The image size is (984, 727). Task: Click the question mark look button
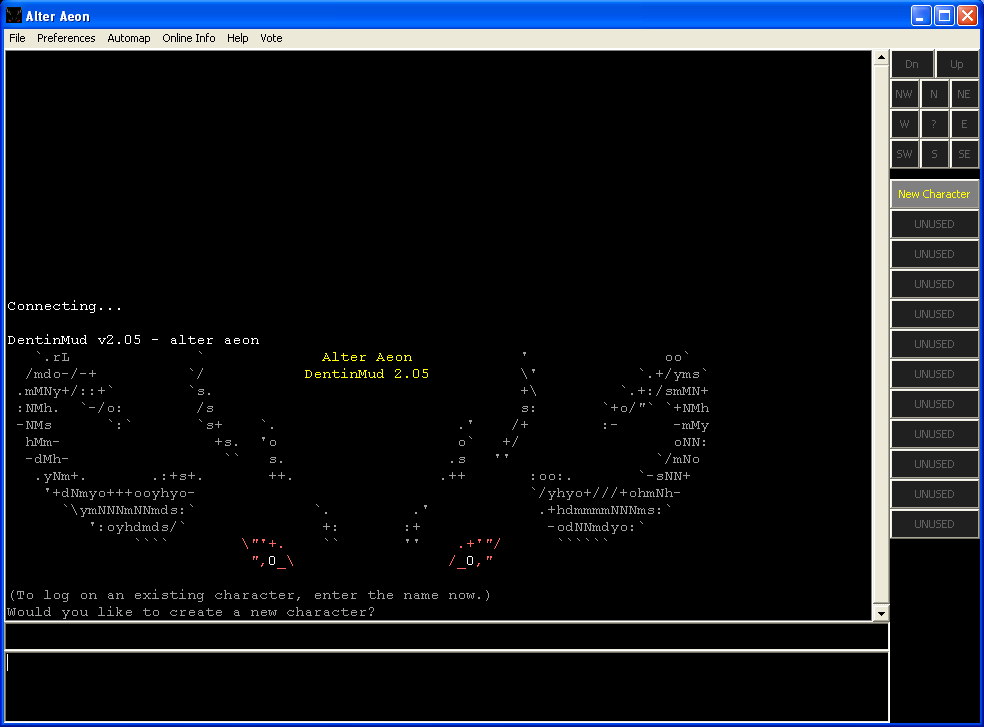click(934, 124)
